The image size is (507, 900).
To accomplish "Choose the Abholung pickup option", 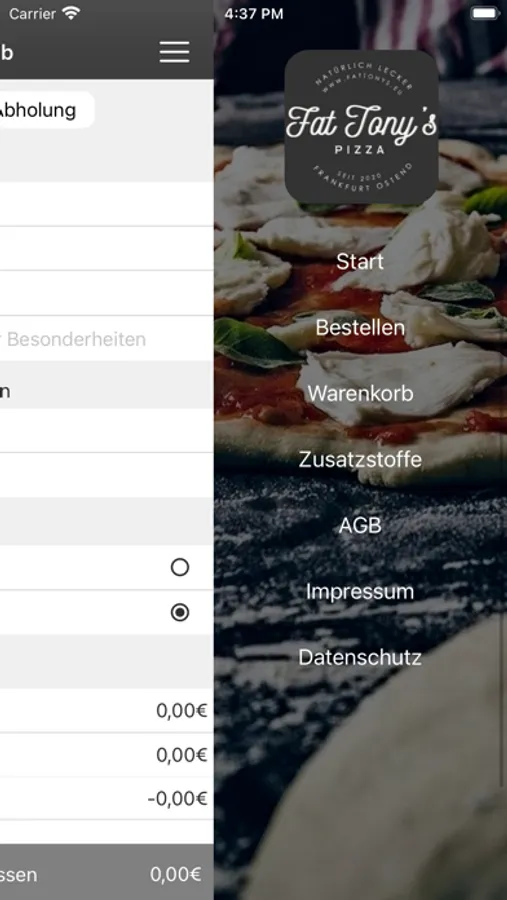I will pyautogui.click(x=39, y=110).
